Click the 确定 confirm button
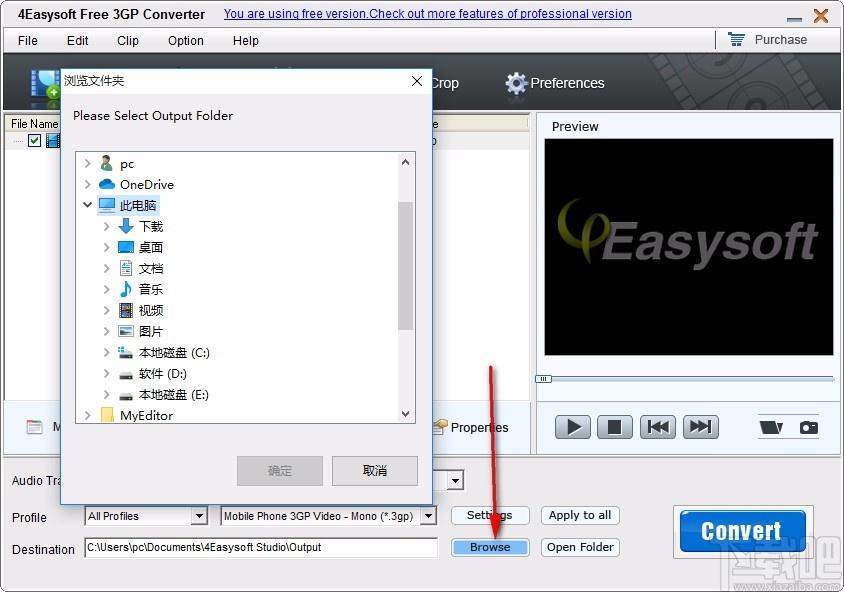 coord(280,471)
